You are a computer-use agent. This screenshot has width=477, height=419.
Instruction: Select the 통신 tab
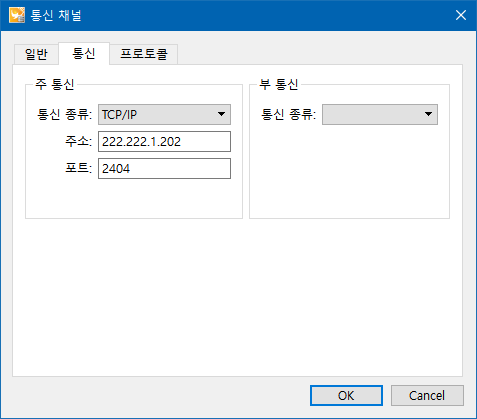(x=84, y=53)
